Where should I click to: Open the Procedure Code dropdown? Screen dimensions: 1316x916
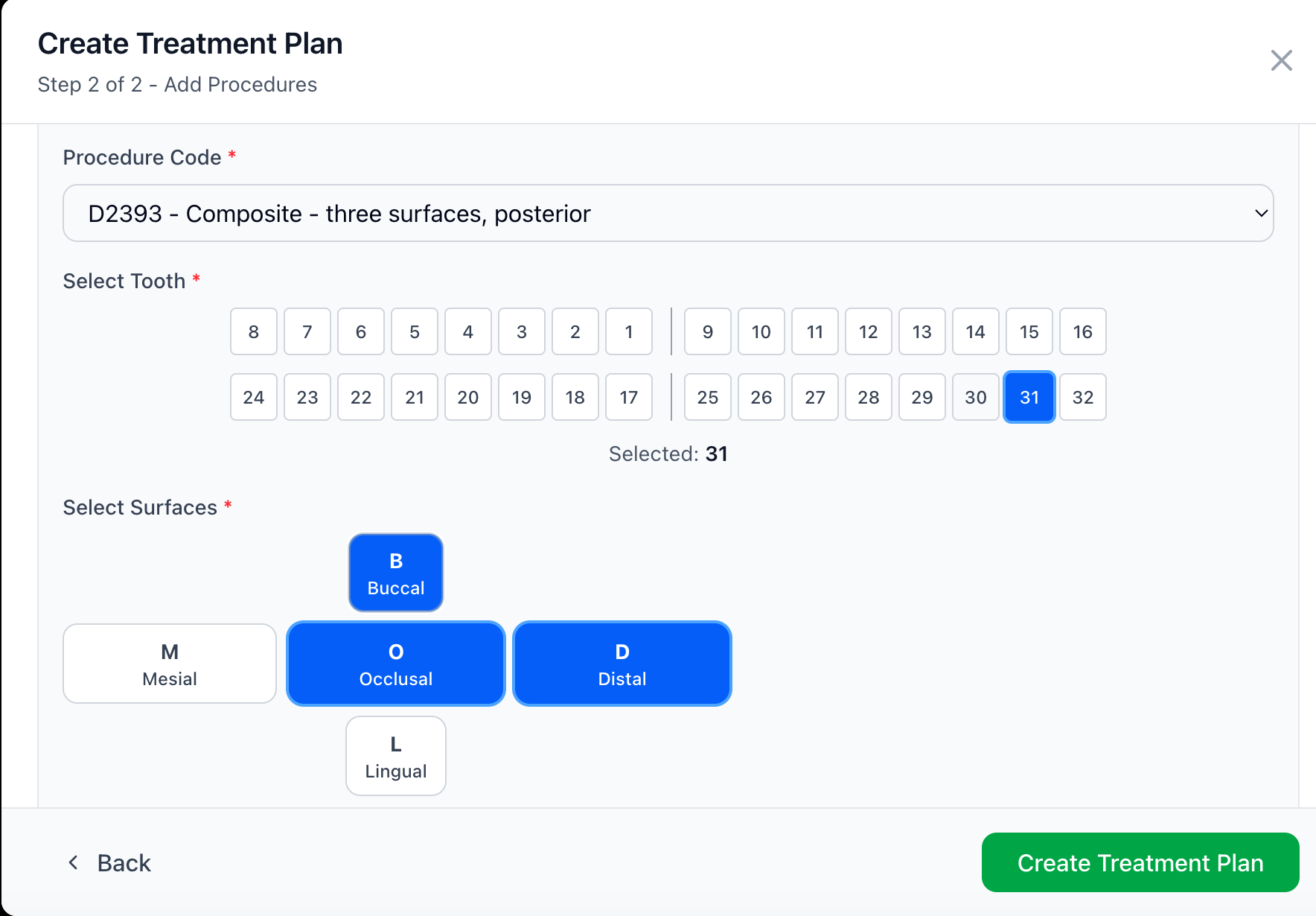tap(668, 214)
